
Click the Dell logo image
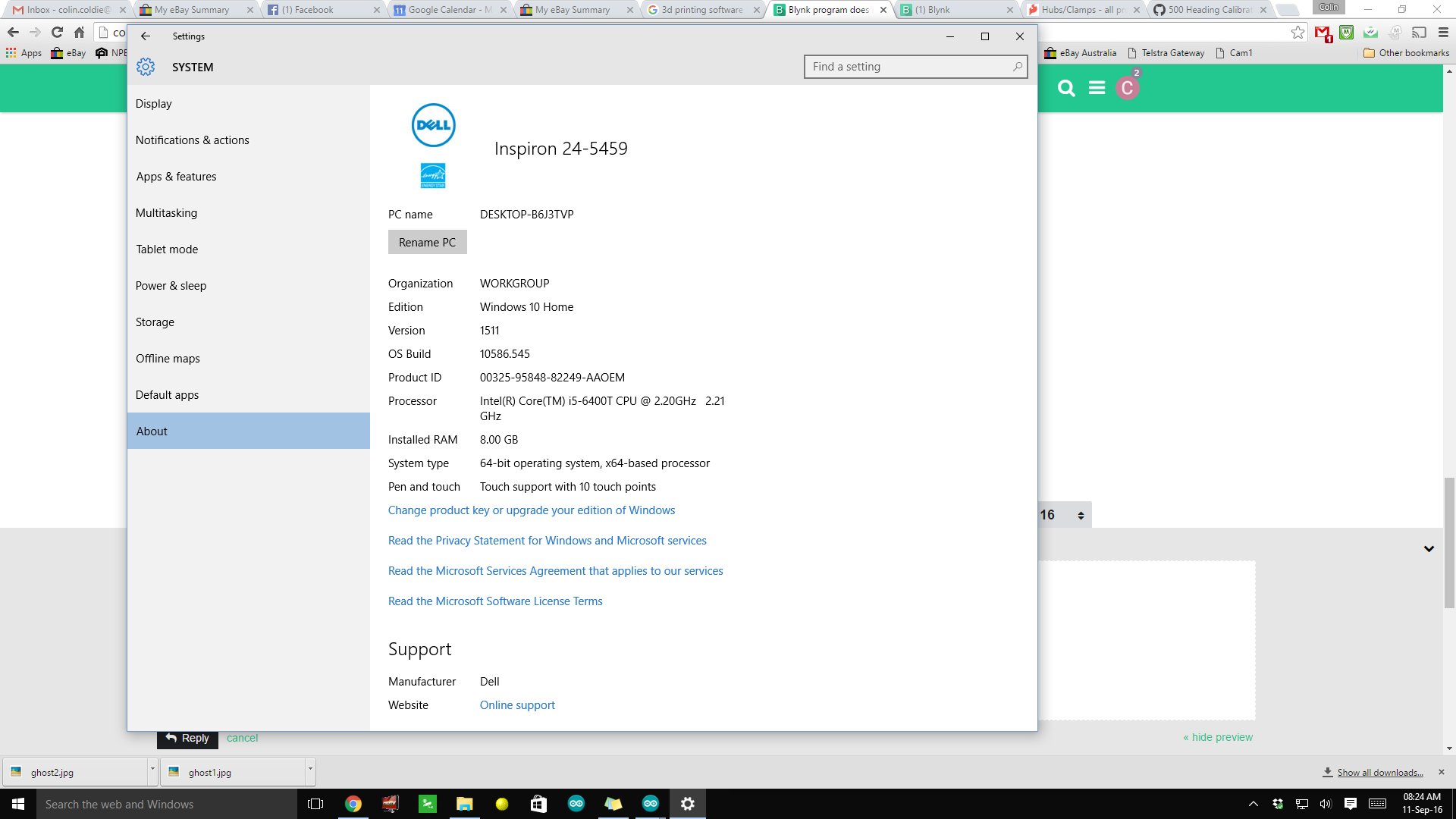click(433, 125)
